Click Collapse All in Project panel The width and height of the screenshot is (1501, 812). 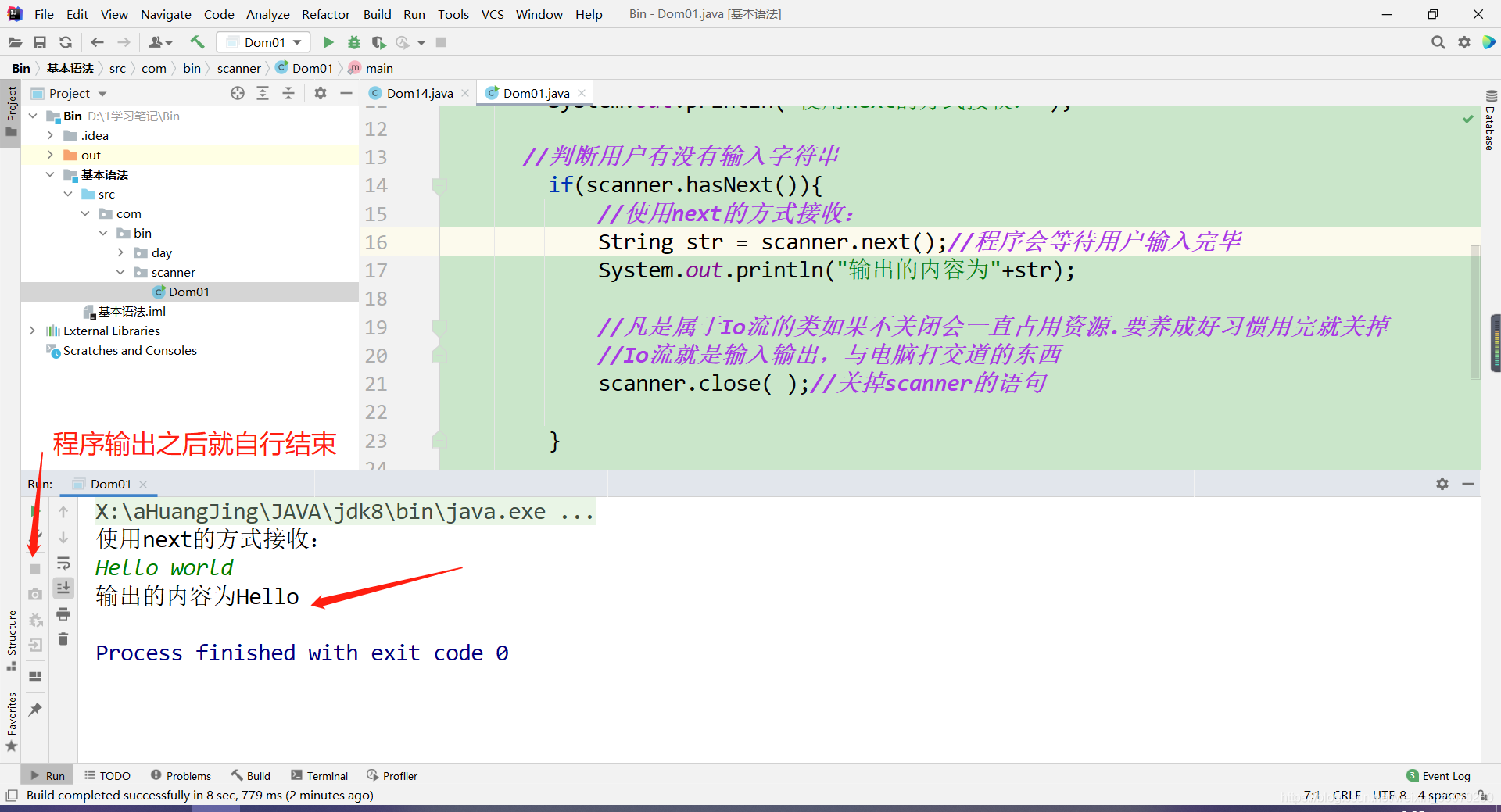(288, 93)
